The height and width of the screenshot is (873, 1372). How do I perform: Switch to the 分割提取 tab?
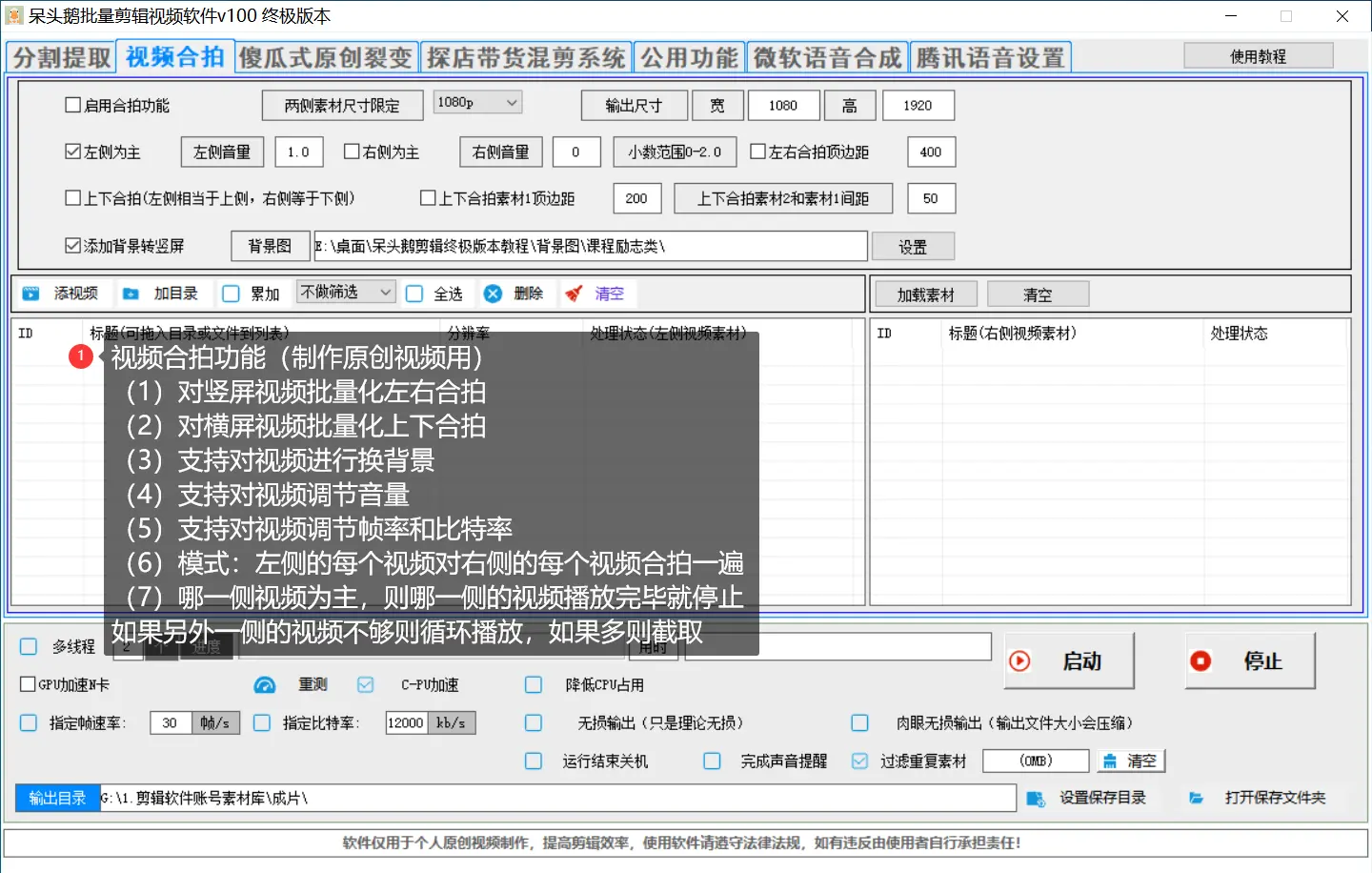[x=59, y=56]
